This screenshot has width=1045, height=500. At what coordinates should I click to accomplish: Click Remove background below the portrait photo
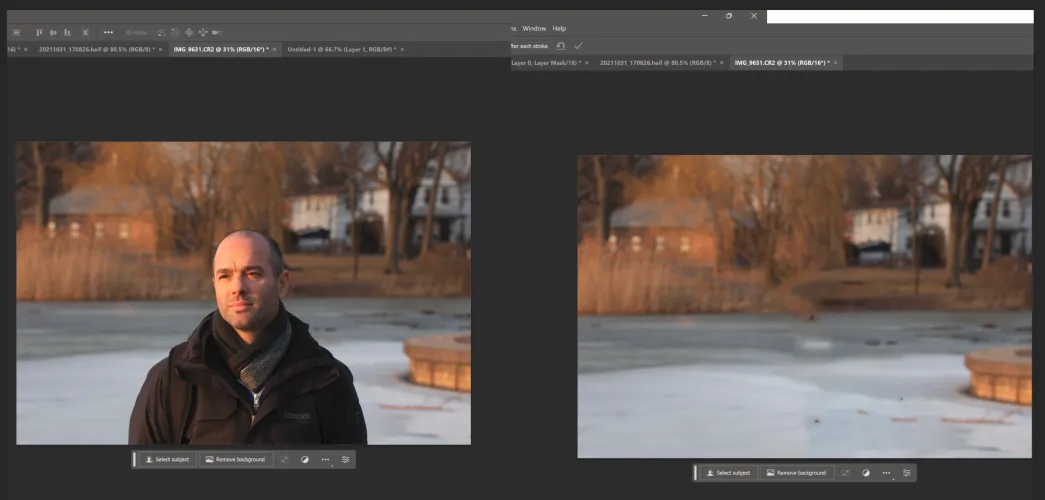pyautogui.click(x=235, y=459)
